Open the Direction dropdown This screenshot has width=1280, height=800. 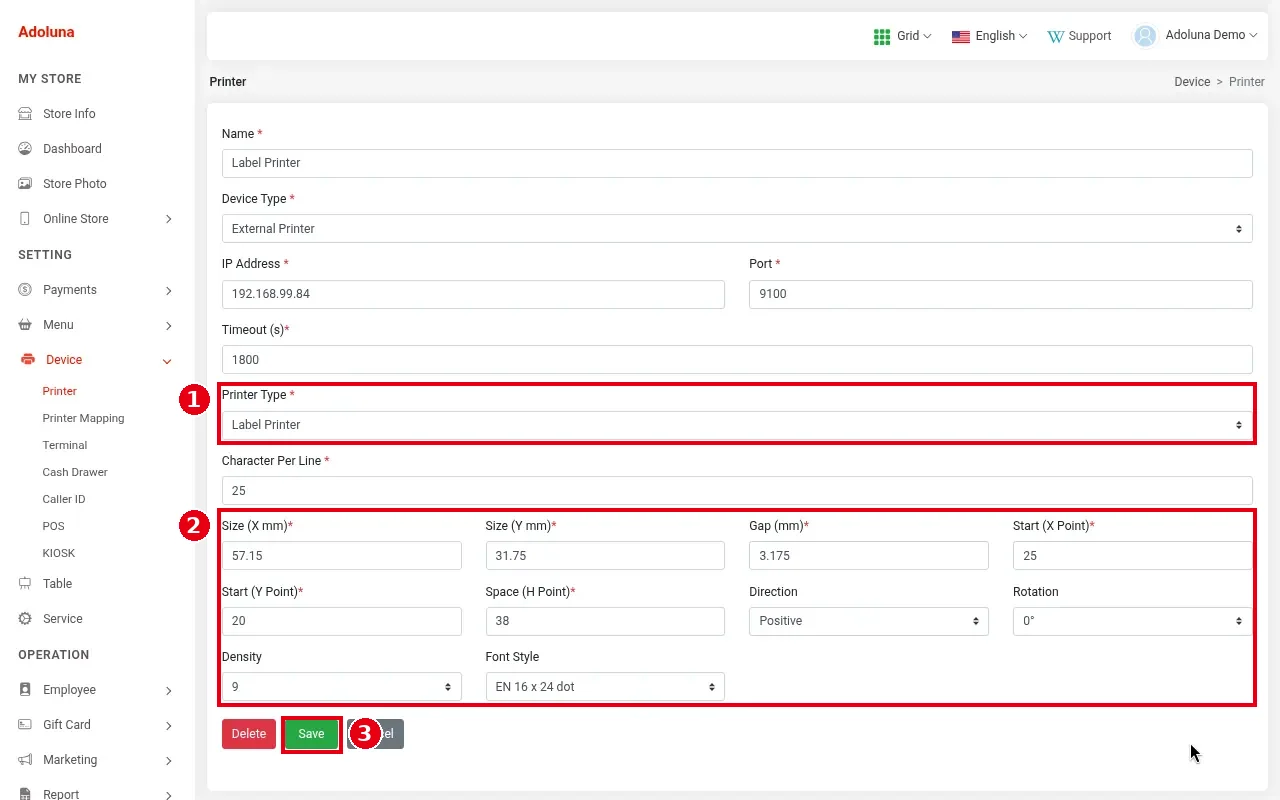click(x=869, y=621)
